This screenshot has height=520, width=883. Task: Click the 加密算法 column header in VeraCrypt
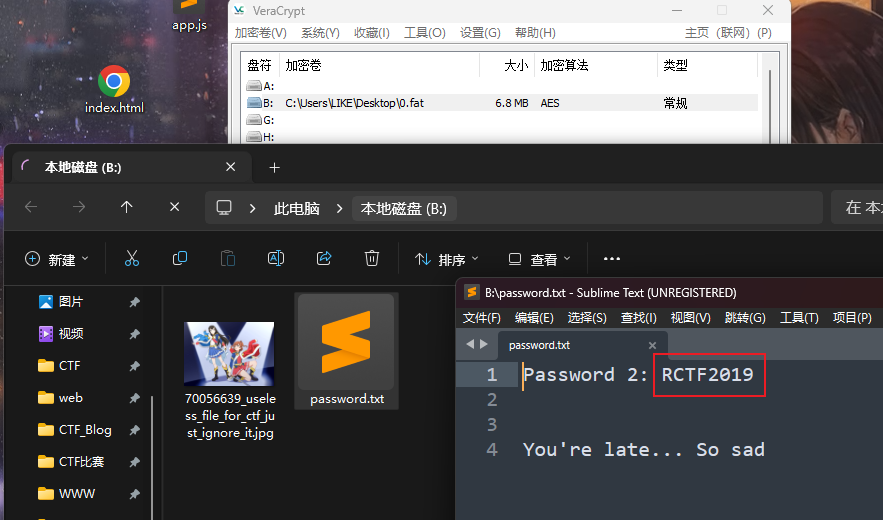(x=596, y=65)
